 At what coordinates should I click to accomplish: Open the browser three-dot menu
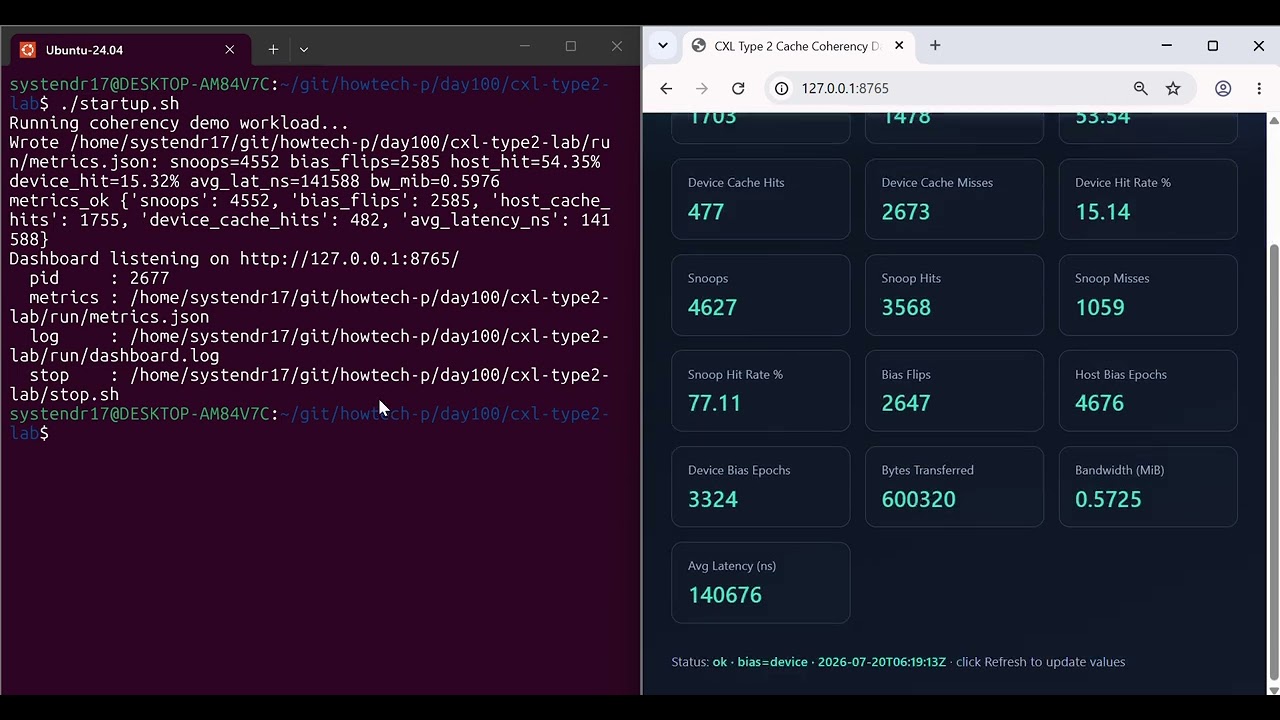[1259, 88]
